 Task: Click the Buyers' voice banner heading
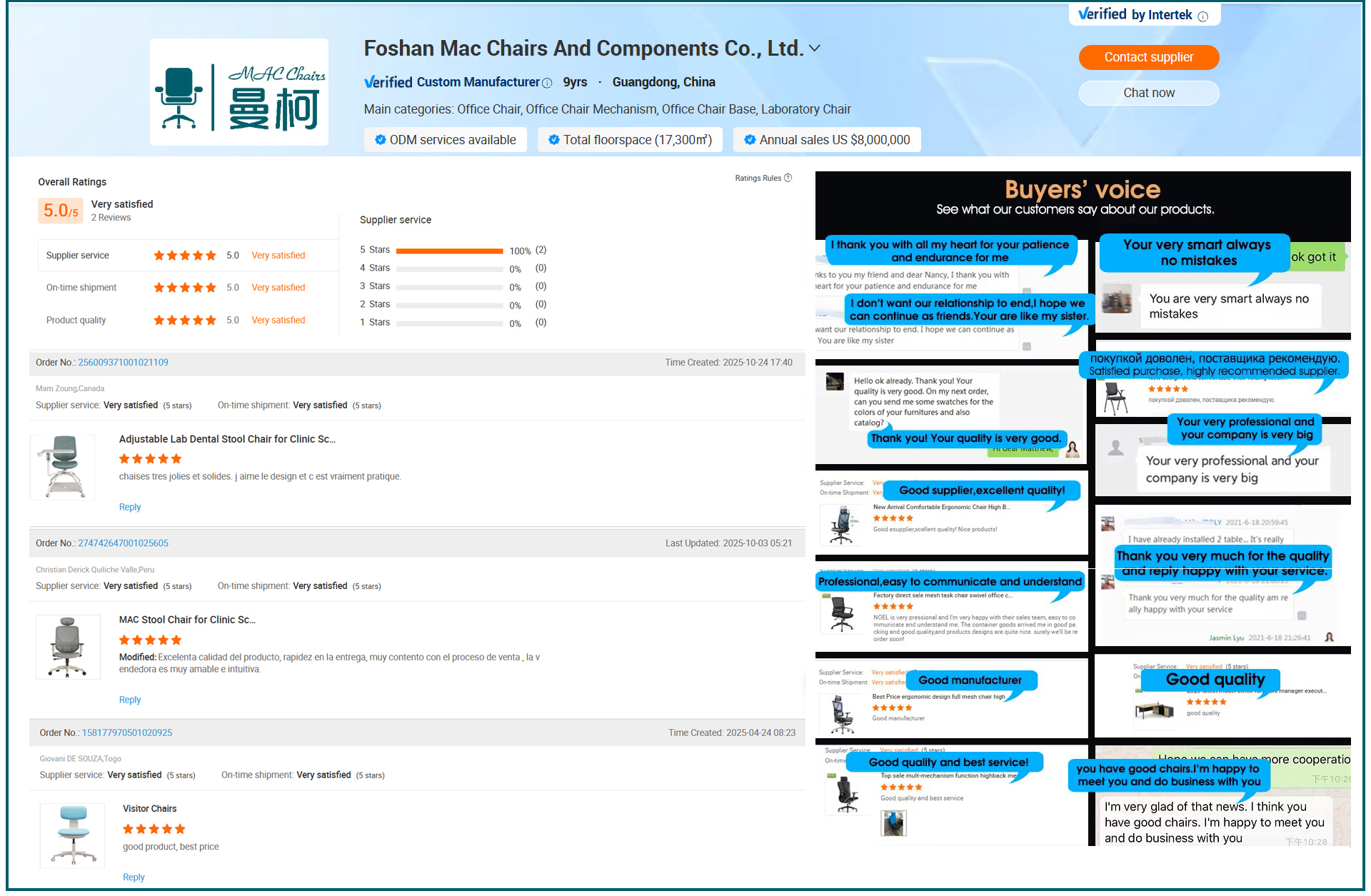[x=1083, y=189]
